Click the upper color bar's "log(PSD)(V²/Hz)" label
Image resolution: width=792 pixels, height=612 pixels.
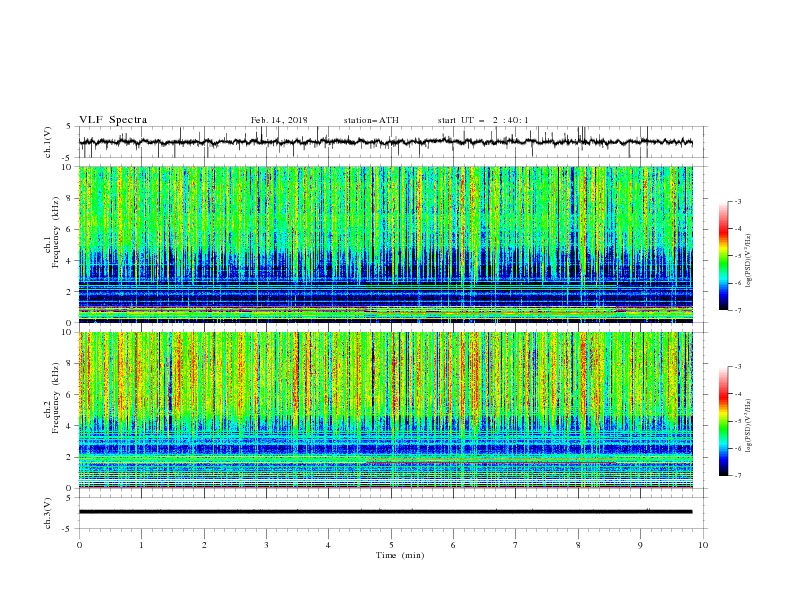point(748,261)
